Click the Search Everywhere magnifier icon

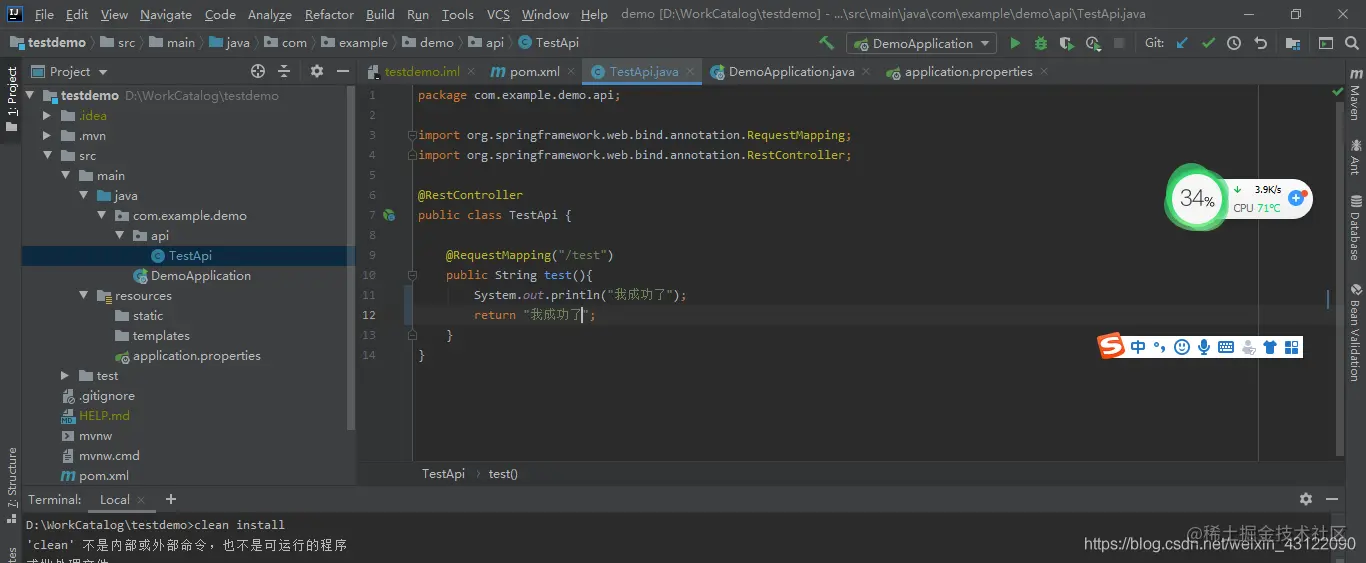(1352, 43)
